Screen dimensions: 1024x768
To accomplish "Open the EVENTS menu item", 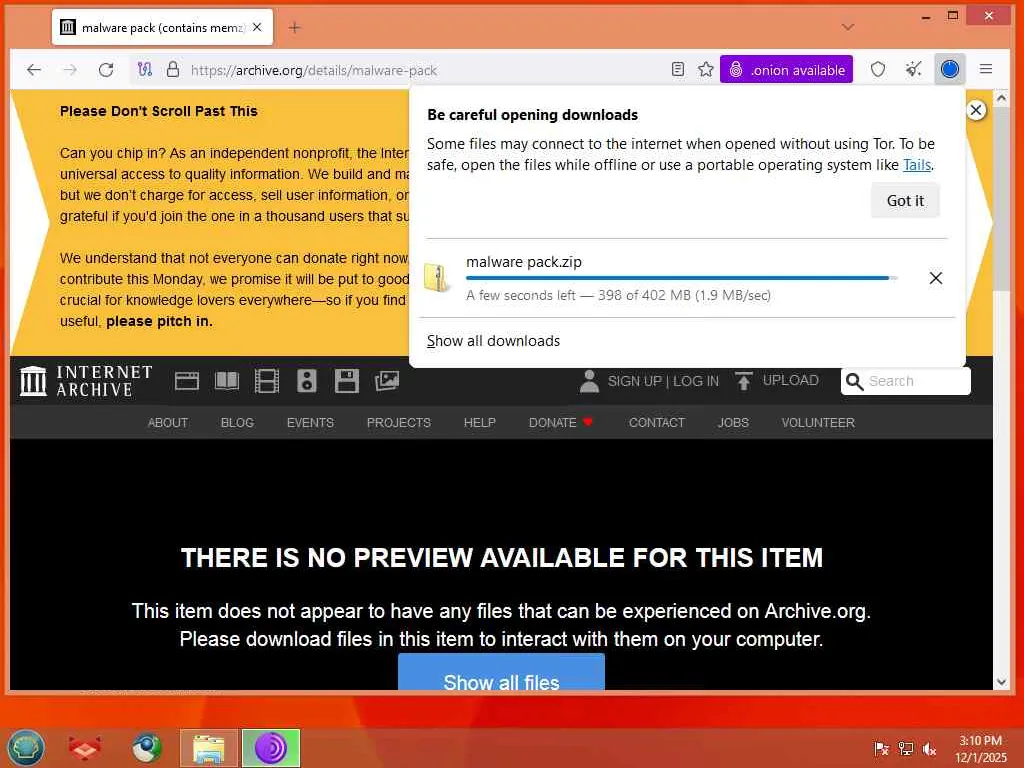I will 310,423.
